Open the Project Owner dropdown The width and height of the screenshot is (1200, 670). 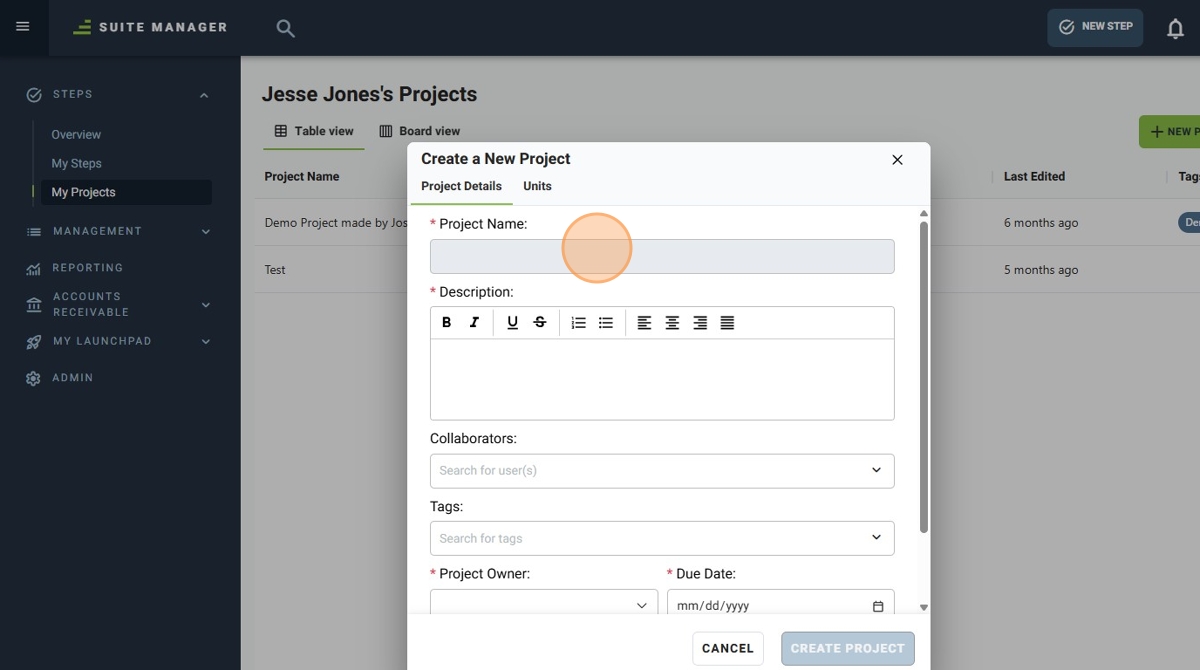click(x=544, y=603)
